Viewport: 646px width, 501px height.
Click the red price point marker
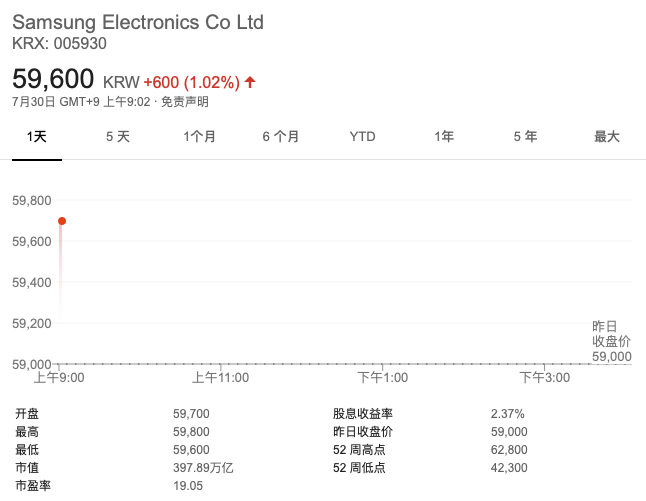(x=62, y=221)
